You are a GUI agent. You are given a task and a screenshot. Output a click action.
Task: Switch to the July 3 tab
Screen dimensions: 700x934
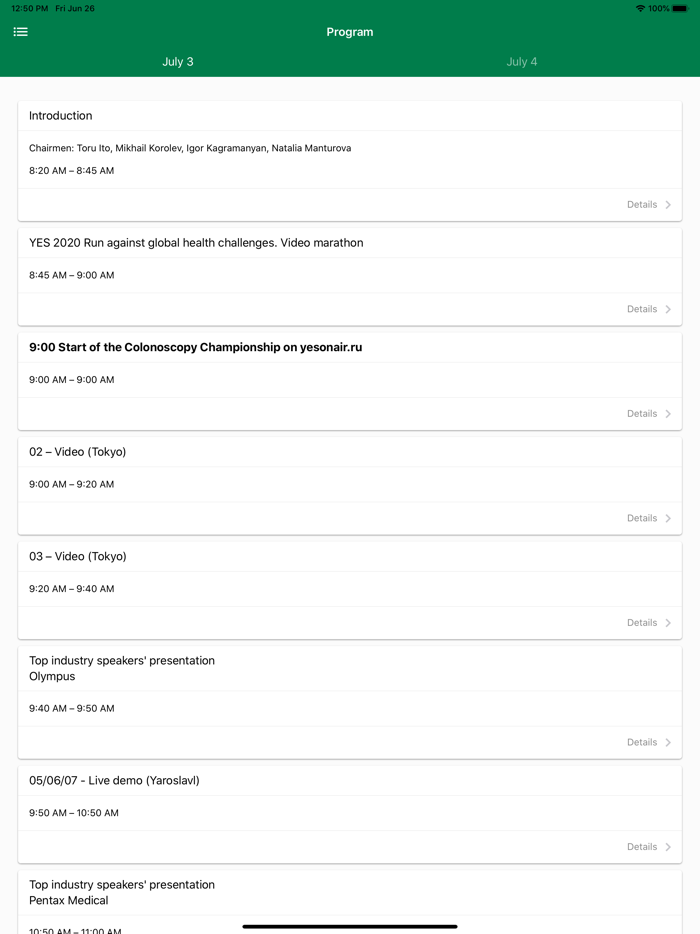[178, 62]
